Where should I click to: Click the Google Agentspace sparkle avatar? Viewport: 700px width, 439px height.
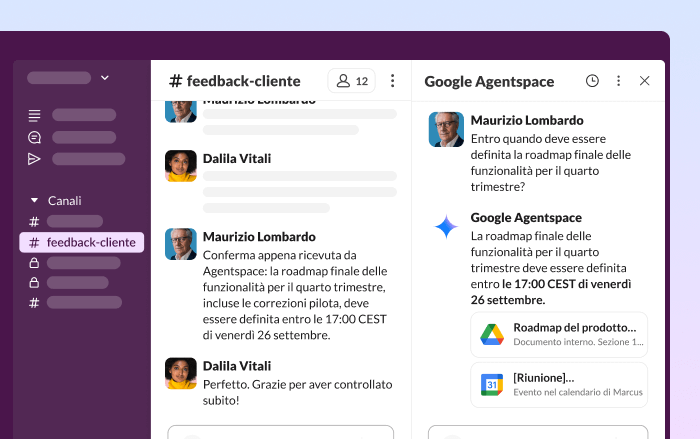click(x=446, y=227)
